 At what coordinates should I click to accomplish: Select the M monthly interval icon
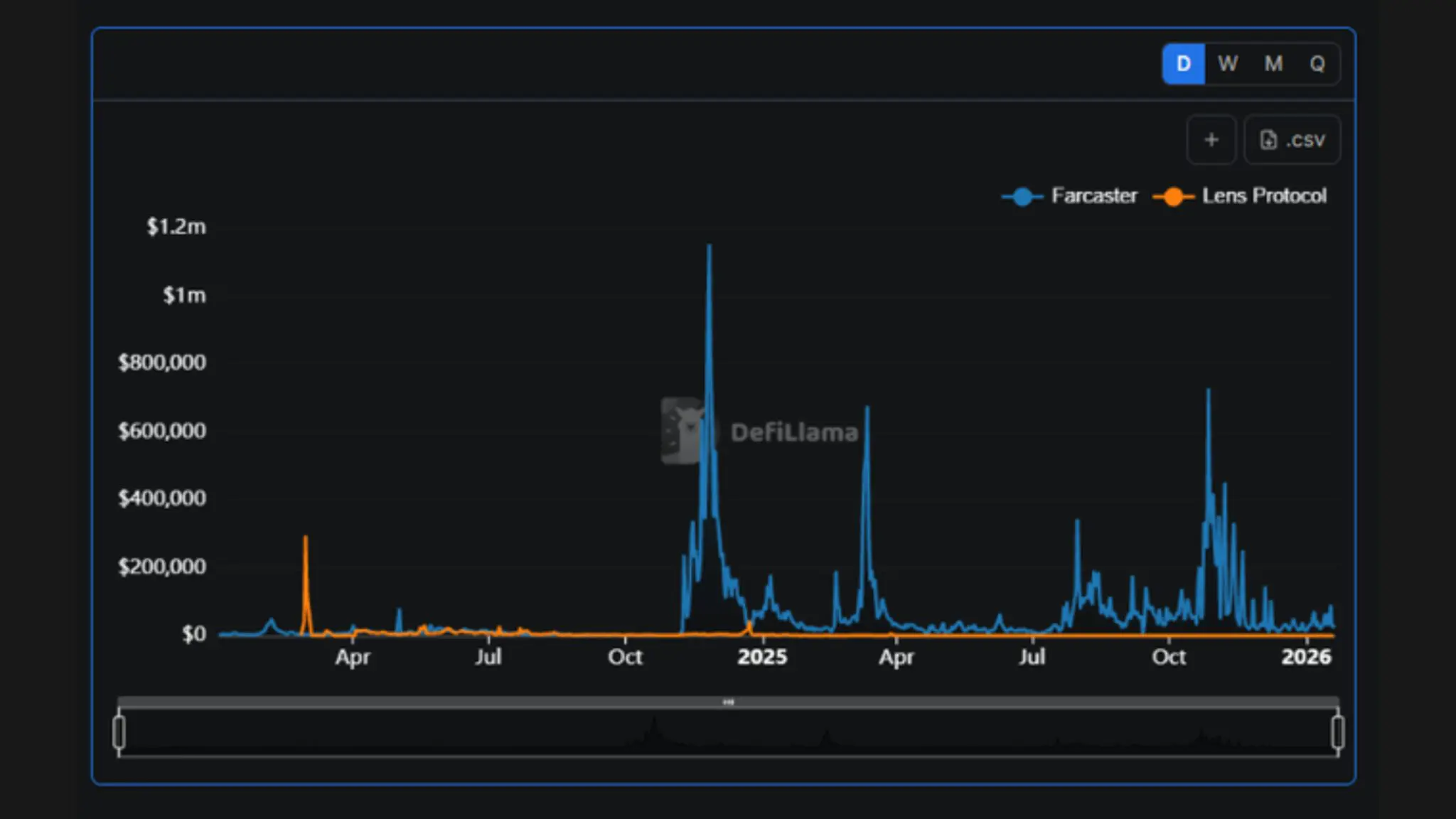[1273, 64]
